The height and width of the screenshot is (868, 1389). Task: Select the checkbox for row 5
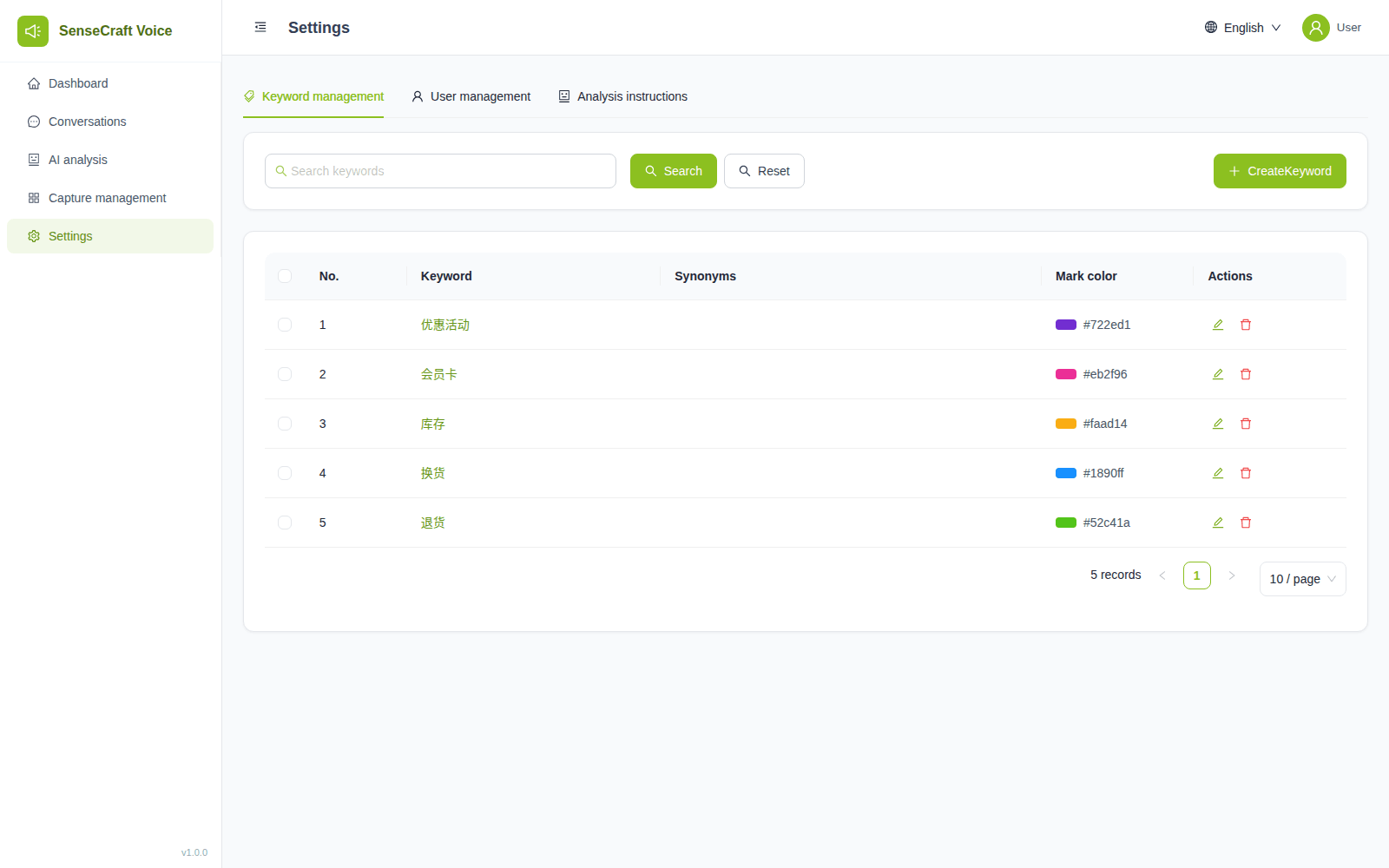285,523
